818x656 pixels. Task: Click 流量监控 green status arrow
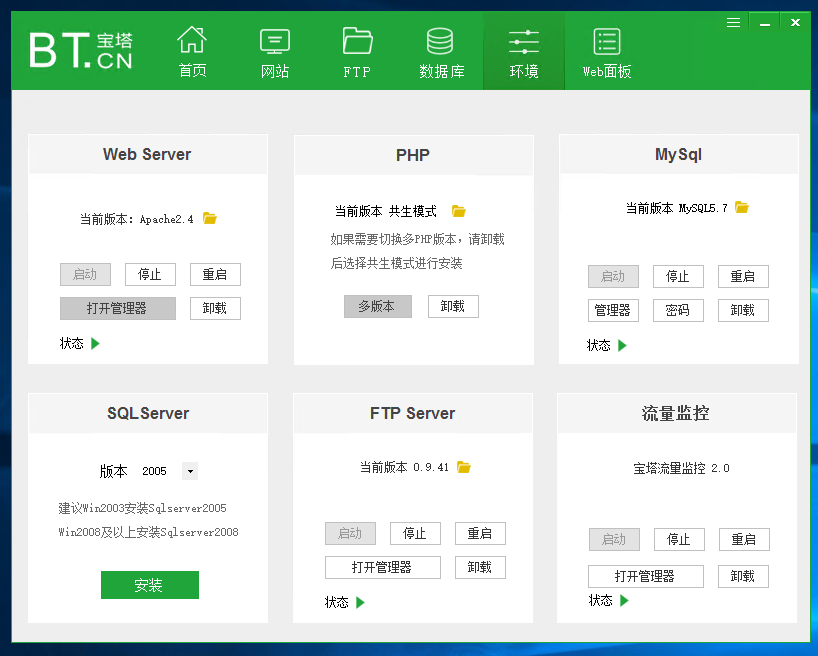(x=624, y=601)
